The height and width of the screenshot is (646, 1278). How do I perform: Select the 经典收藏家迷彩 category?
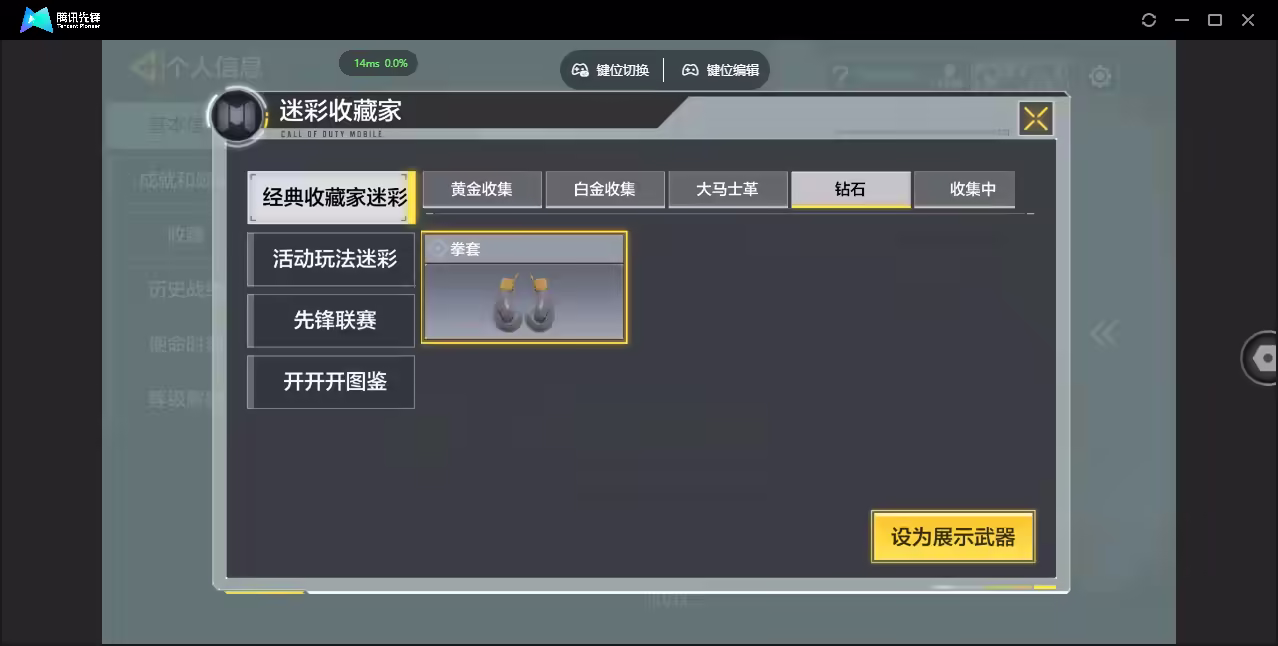point(332,197)
